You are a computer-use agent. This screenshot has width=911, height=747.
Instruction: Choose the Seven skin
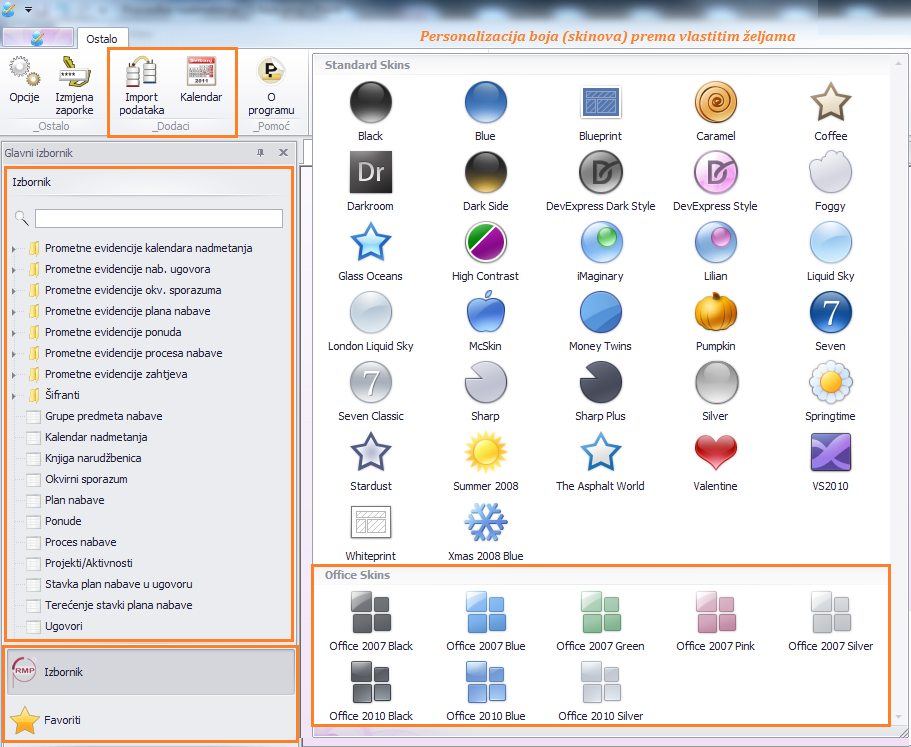(x=830, y=321)
